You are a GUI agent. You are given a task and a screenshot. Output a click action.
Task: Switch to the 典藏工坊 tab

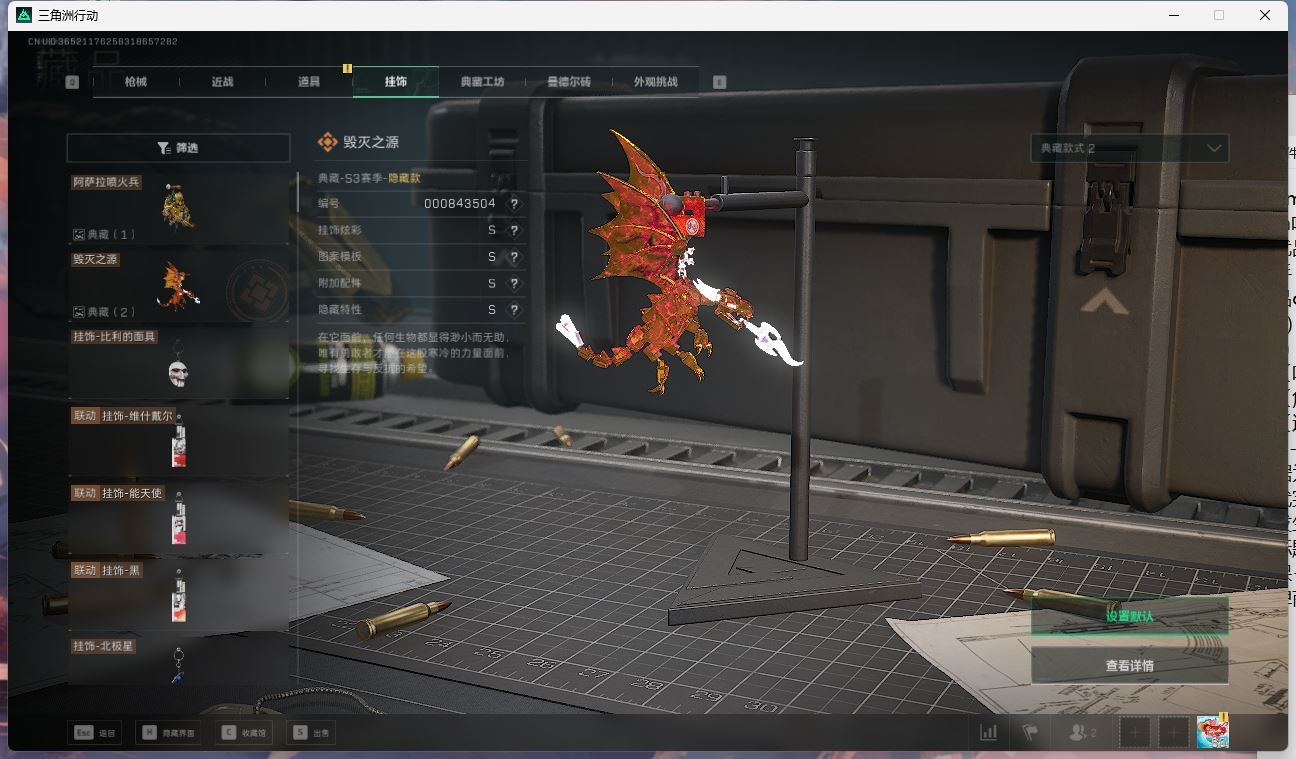[482, 82]
